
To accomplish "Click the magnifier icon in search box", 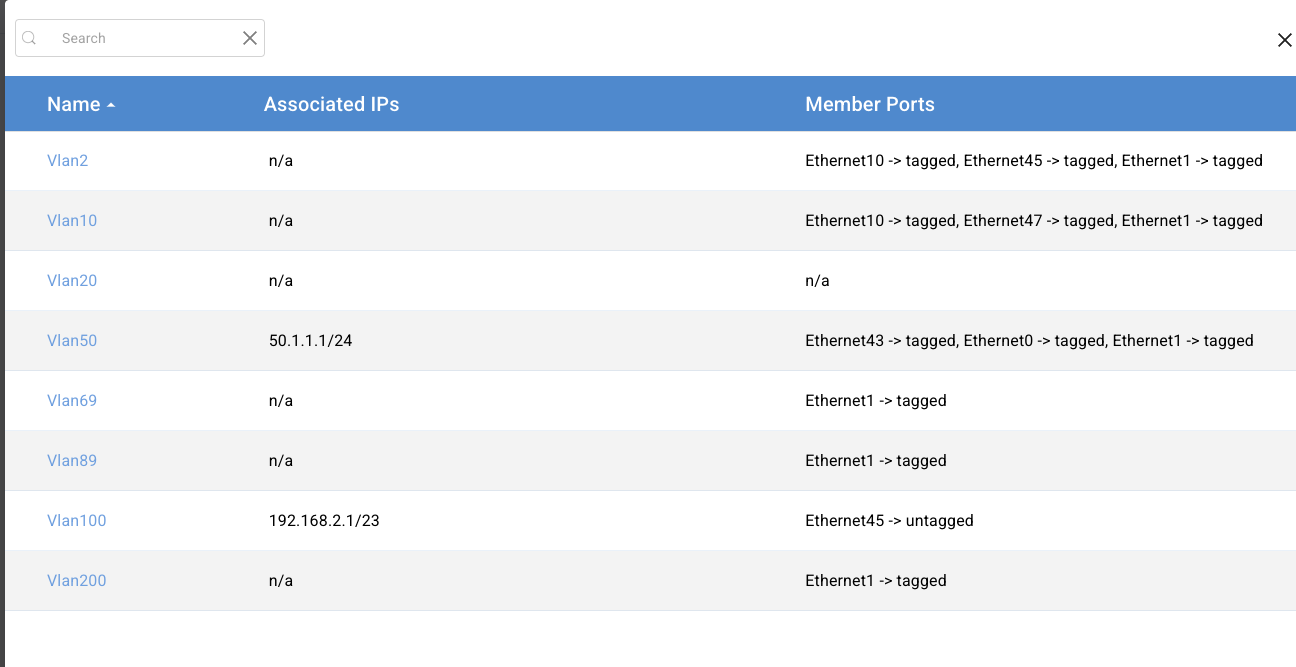I will (x=30, y=38).
